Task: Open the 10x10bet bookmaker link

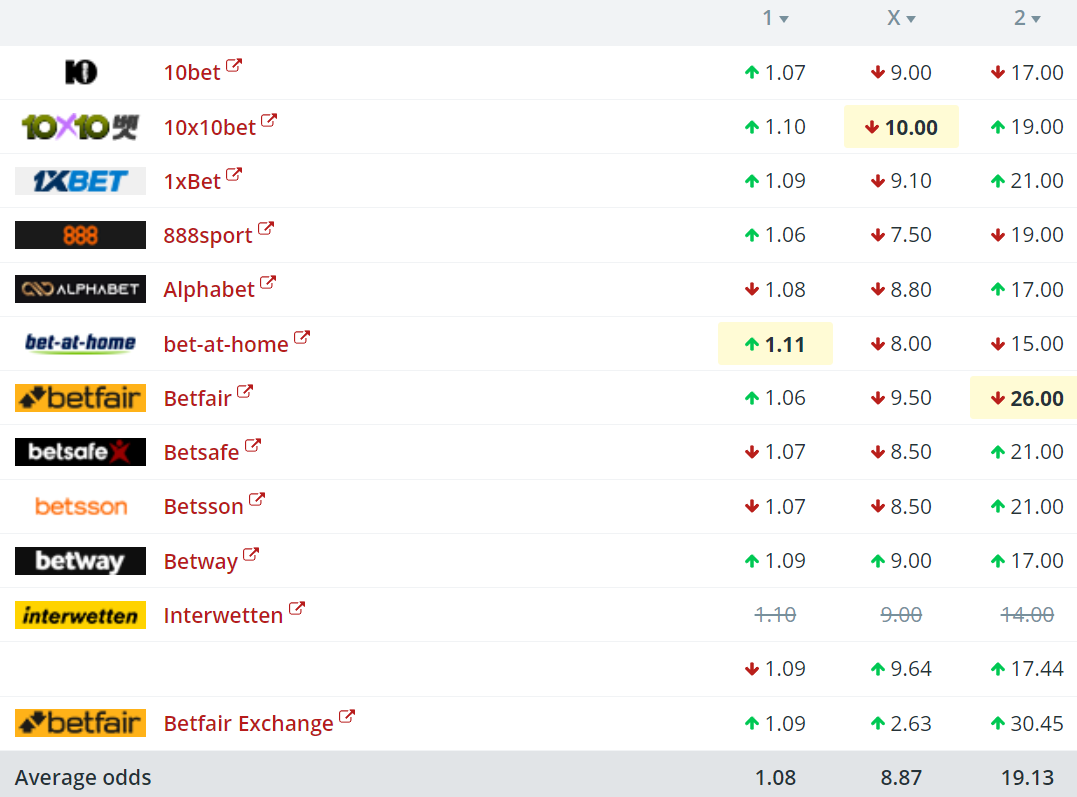Action: coord(209,127)
